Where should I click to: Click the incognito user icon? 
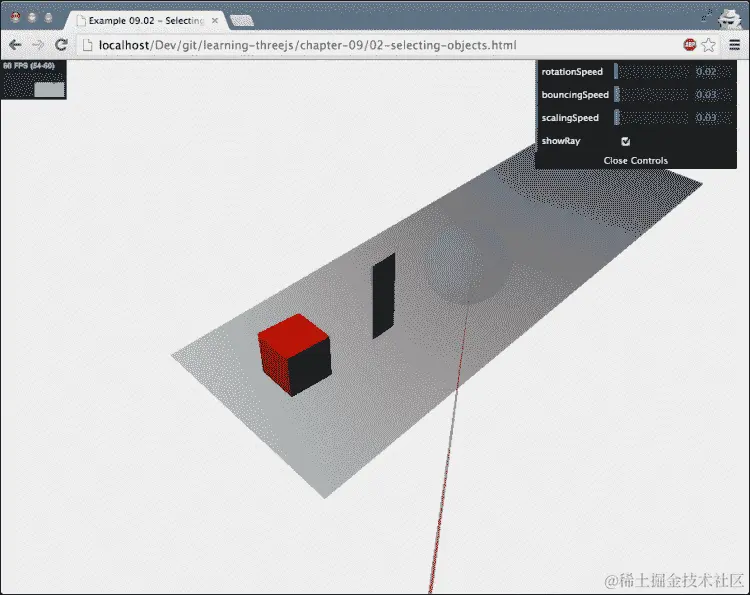pyautogui.click(x=729, y=18)
